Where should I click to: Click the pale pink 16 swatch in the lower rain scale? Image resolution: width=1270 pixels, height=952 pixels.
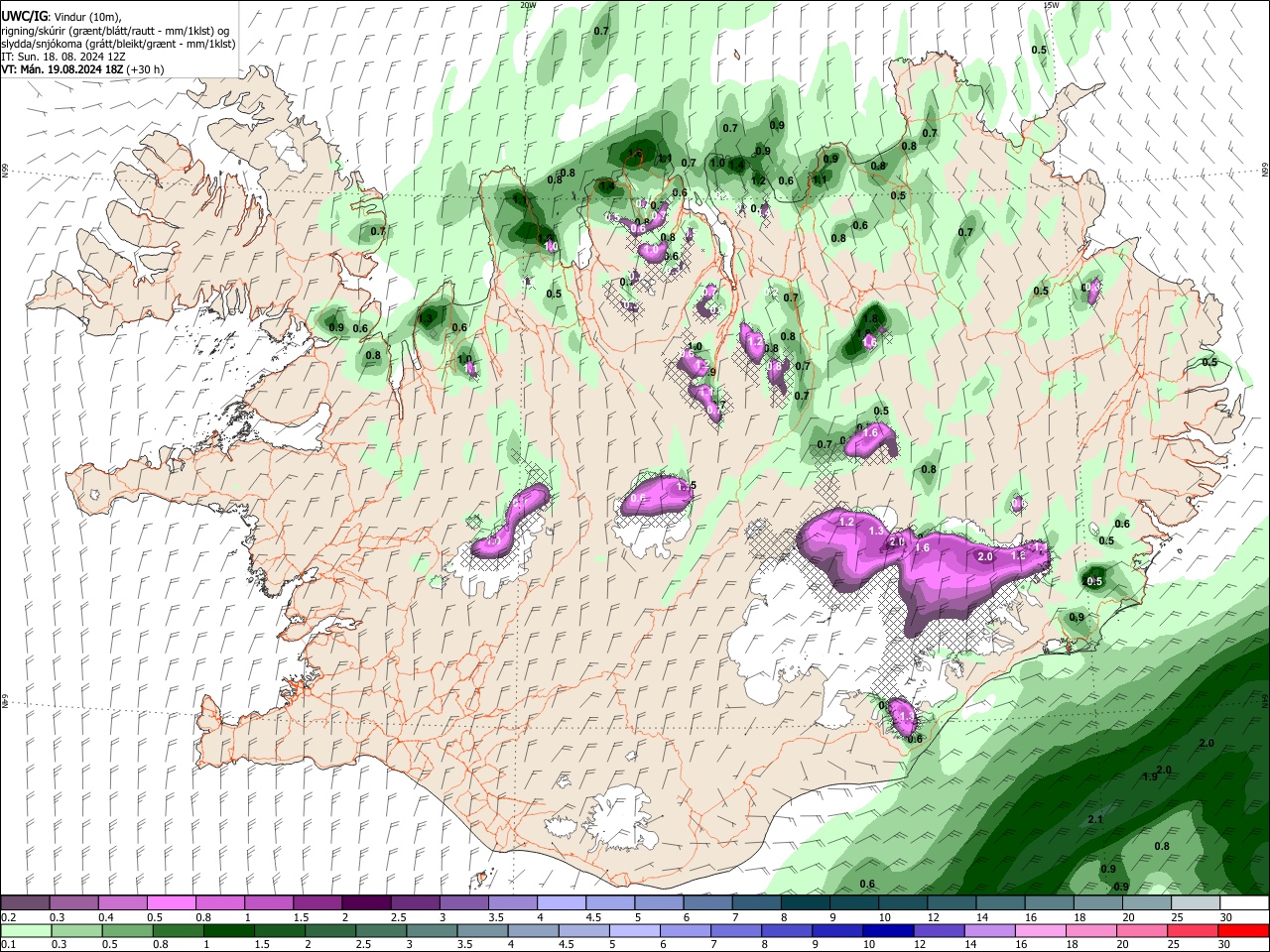[1041, 930]
